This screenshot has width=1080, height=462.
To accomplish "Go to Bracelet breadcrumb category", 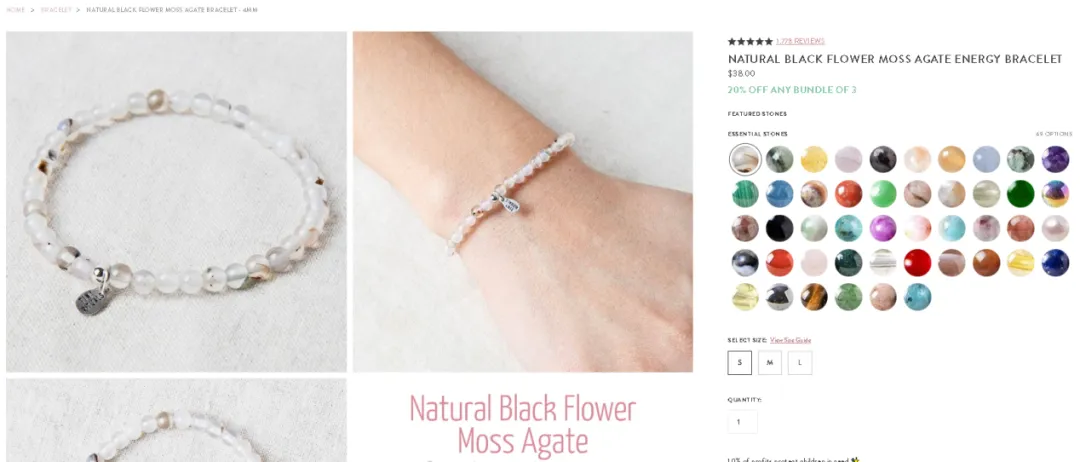I will [x=56, y=10].
